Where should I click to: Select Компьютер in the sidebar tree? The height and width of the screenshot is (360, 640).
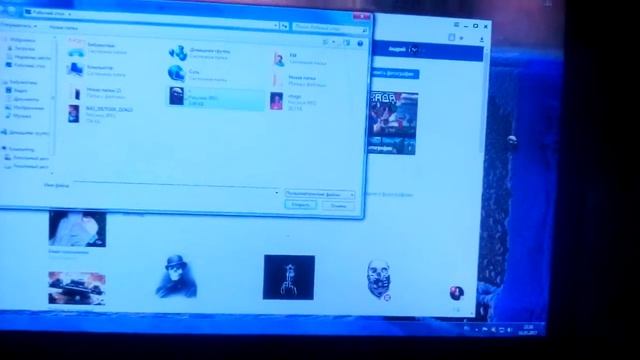19,149
